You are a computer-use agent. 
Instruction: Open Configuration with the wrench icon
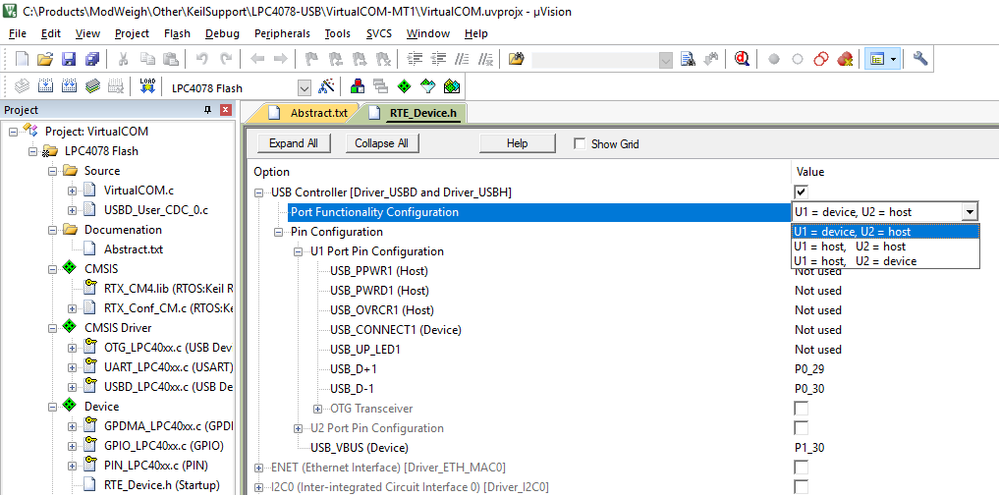(920, 59)
